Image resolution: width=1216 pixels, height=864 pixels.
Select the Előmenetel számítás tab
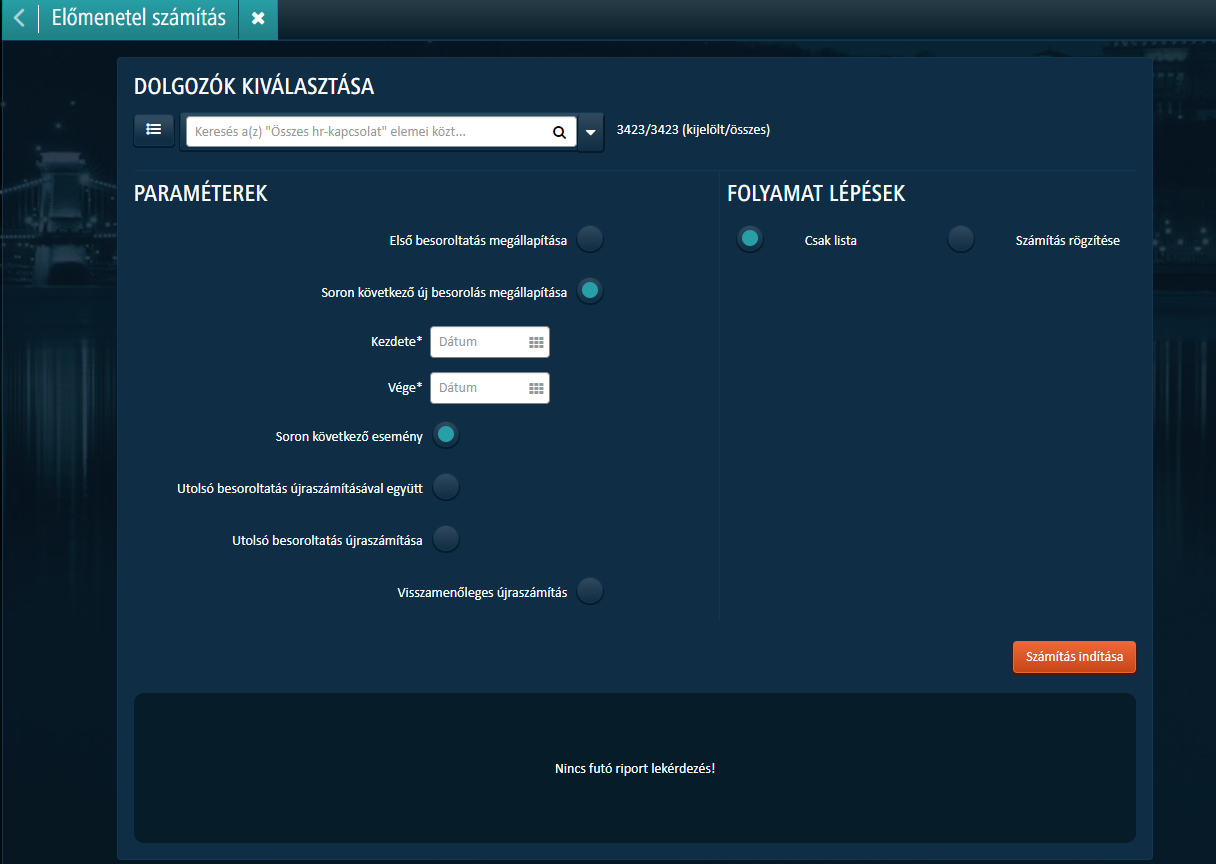(x=139, y=19)
